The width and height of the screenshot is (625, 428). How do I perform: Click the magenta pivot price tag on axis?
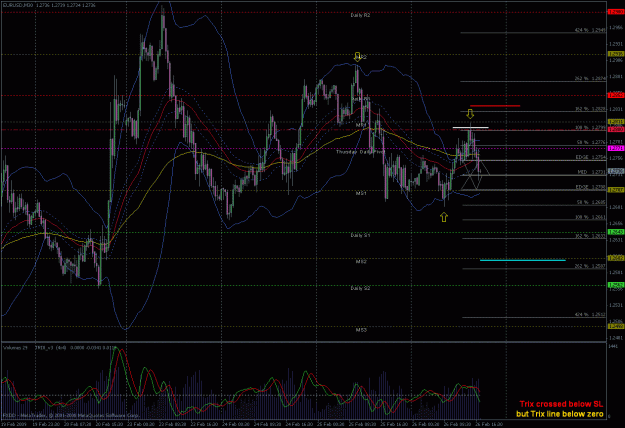(x=616, y=148)
